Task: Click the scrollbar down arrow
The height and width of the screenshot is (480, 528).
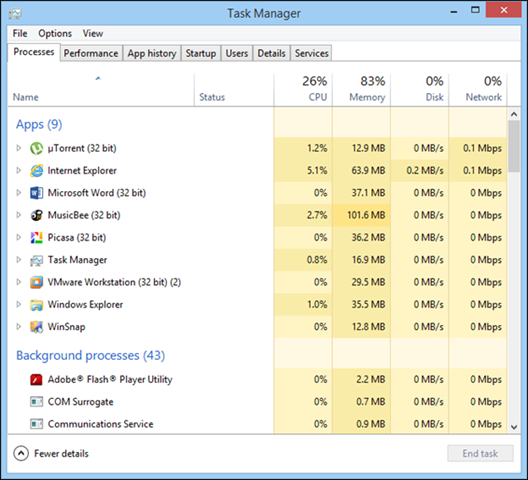Action: (x=514, y=427)
